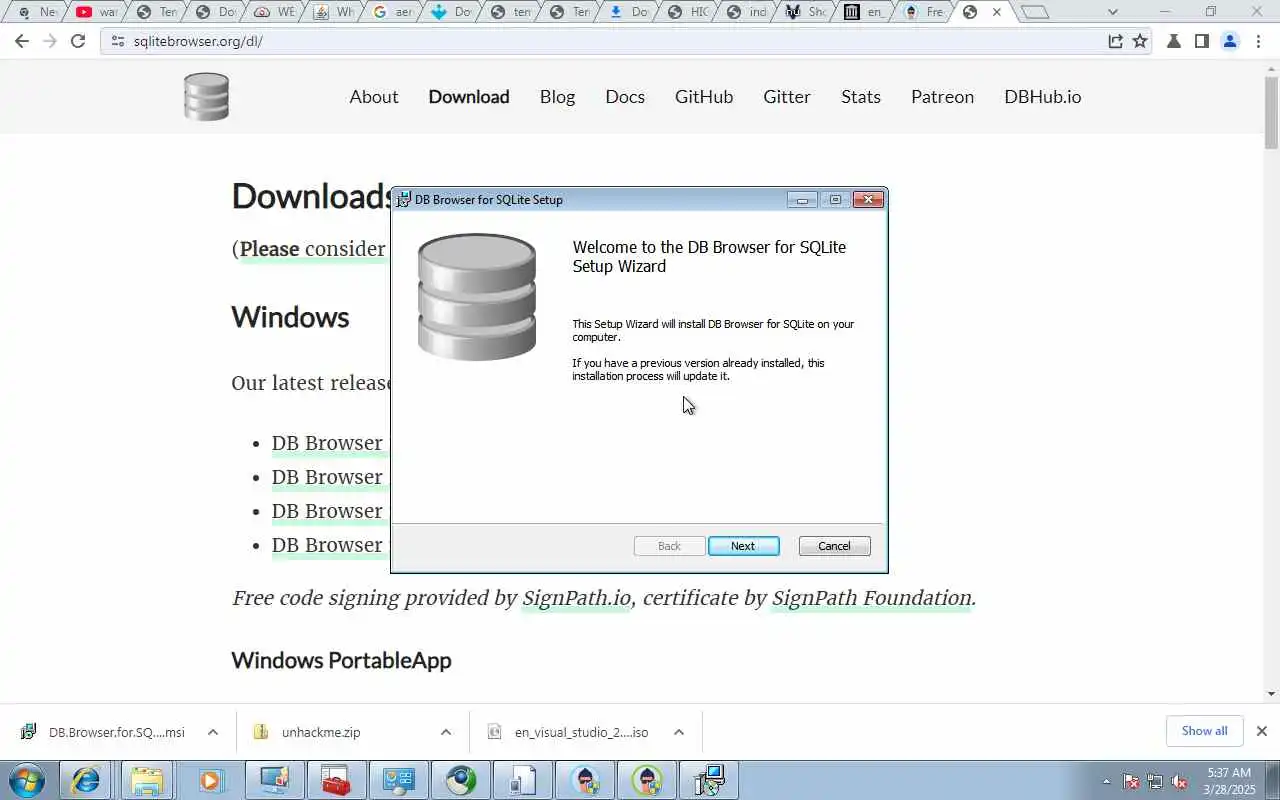Open the DBHub.io menu item

tap(1043, 97)
